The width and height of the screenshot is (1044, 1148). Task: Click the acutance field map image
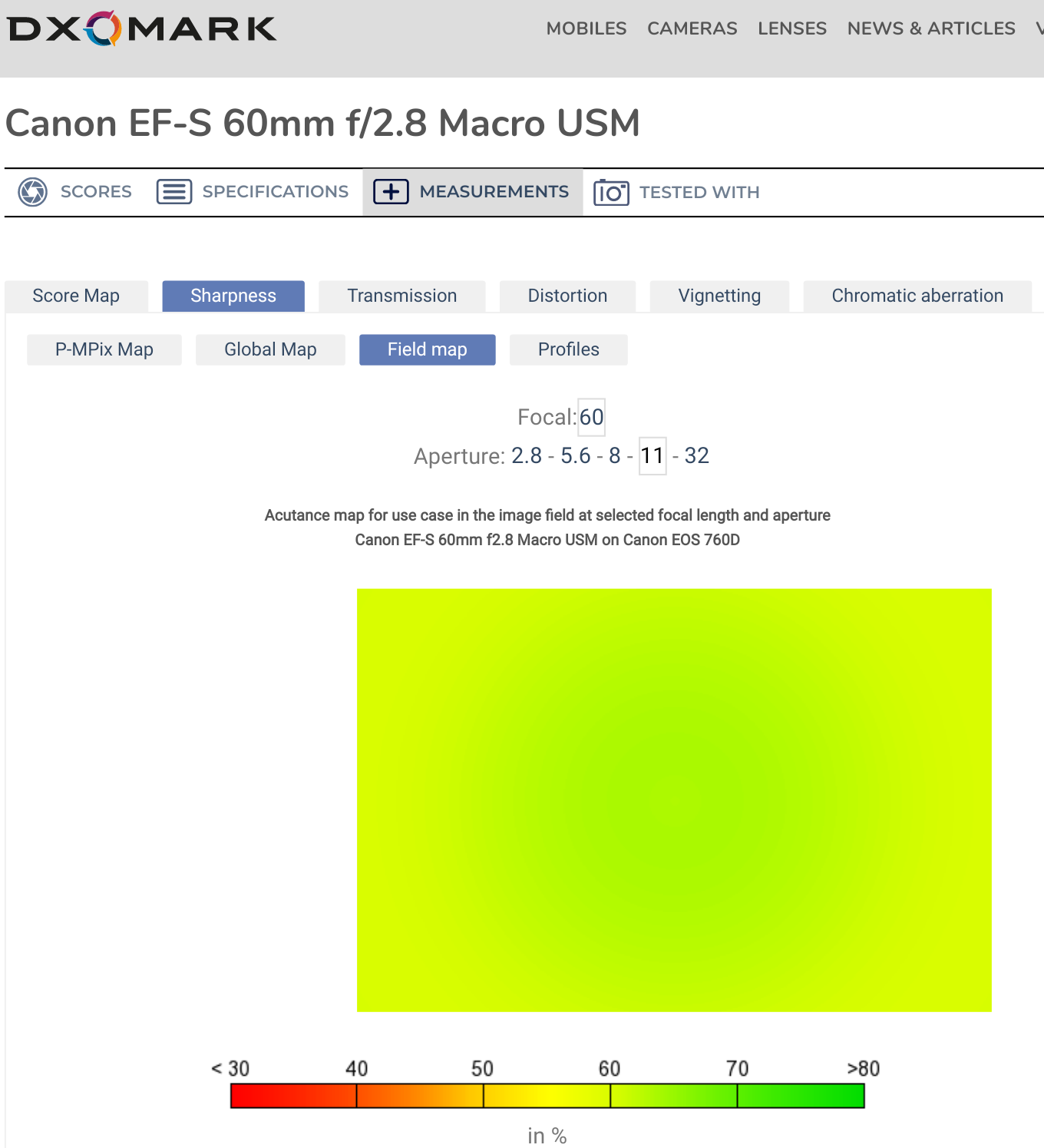click(x=674, y=800)
